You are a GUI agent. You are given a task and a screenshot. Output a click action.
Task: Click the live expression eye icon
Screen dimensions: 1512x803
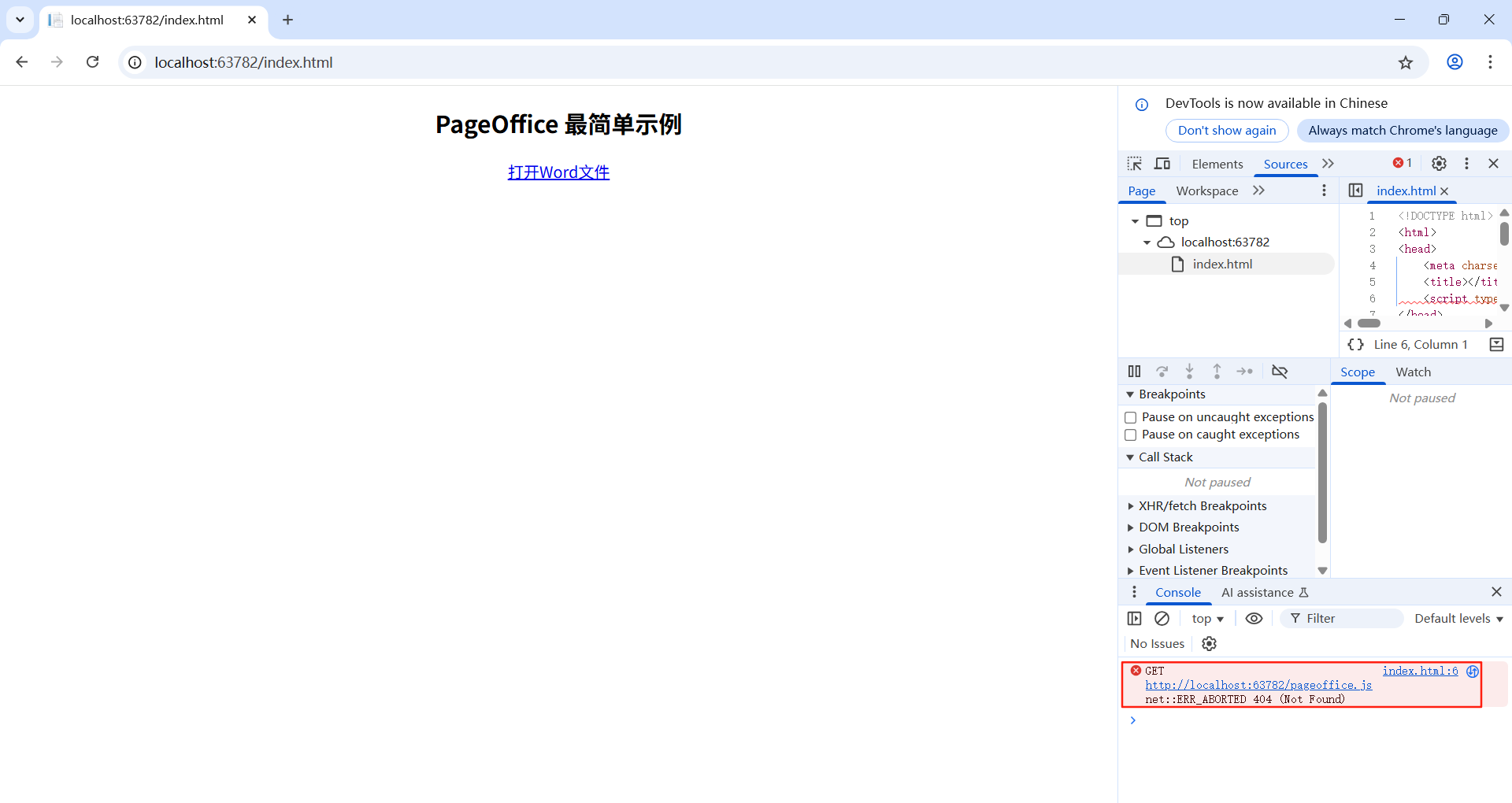pyautogui.click(x=1254, y=619)
